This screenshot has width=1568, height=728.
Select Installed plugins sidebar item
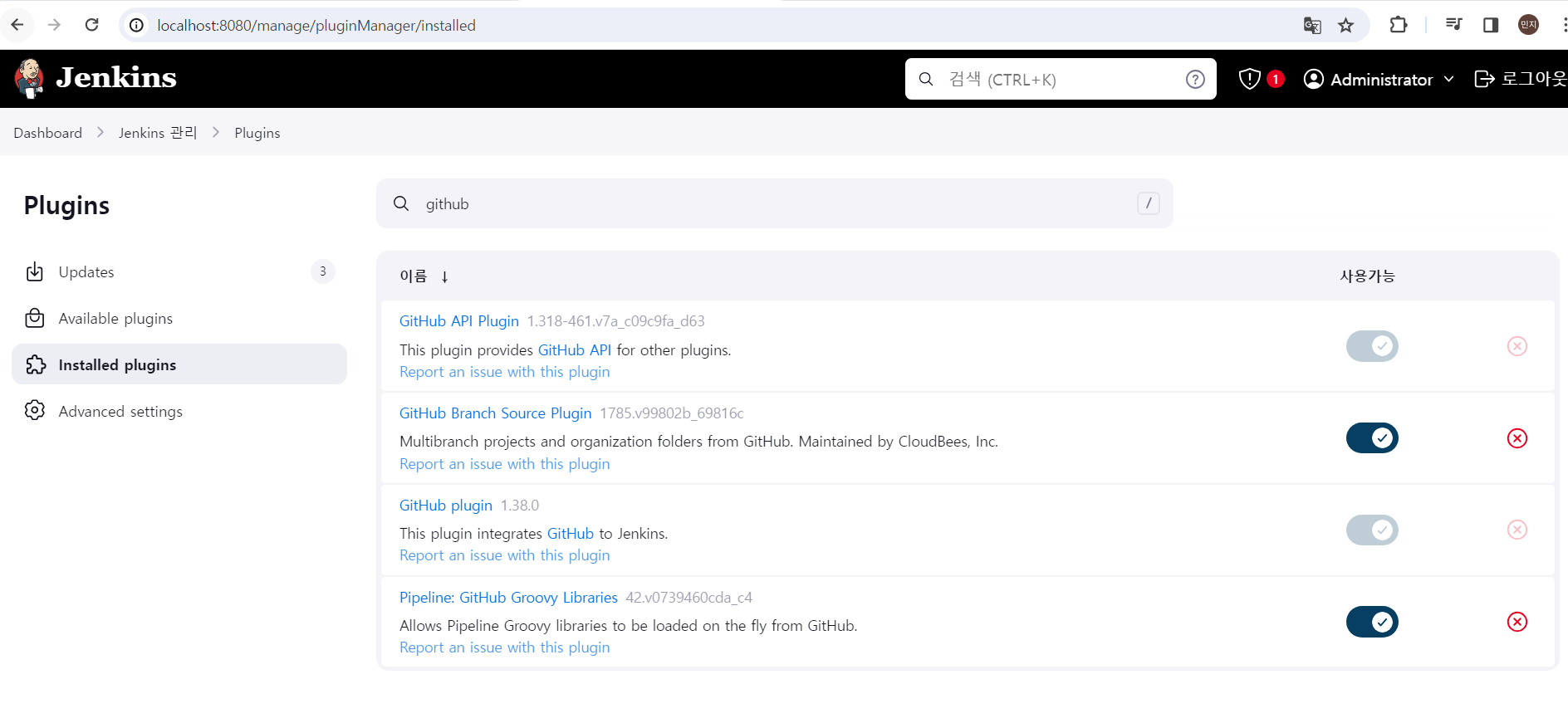179,364
